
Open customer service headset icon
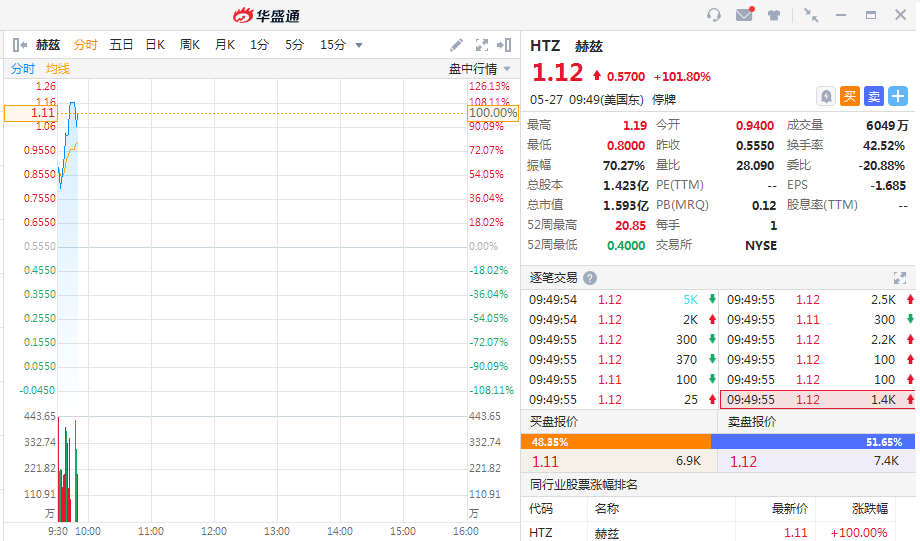[714, 15]
